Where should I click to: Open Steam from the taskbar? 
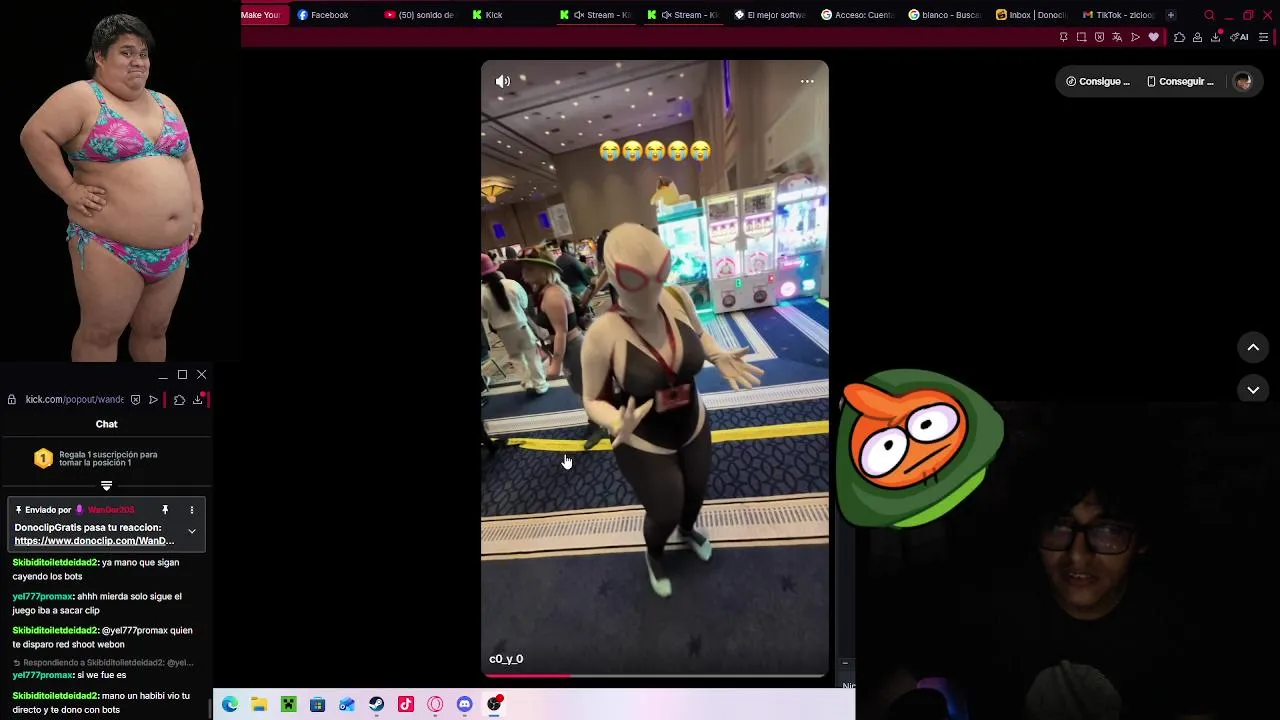pos(376,704)
